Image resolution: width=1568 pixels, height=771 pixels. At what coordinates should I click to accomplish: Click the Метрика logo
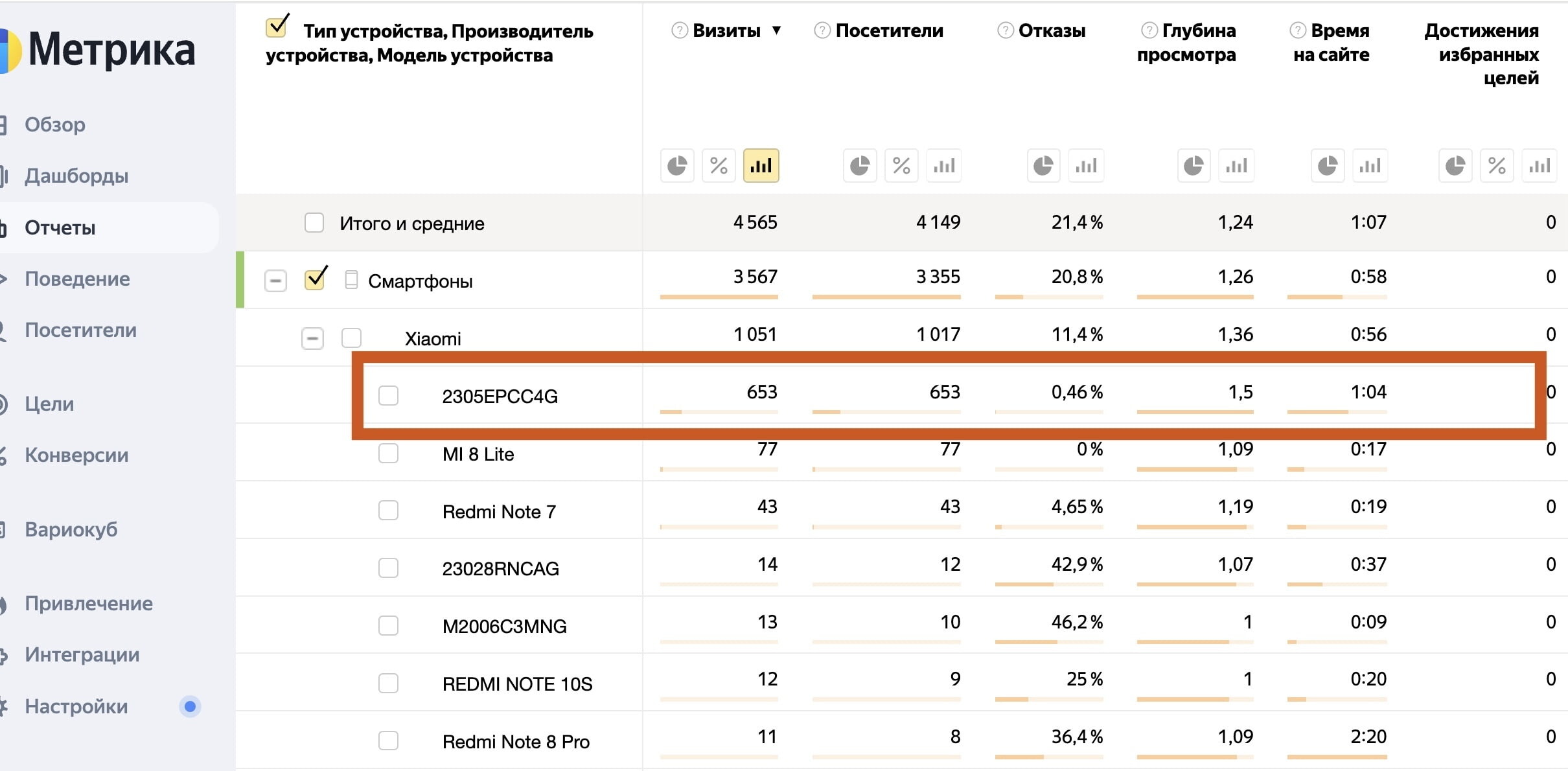coord(97,50)
